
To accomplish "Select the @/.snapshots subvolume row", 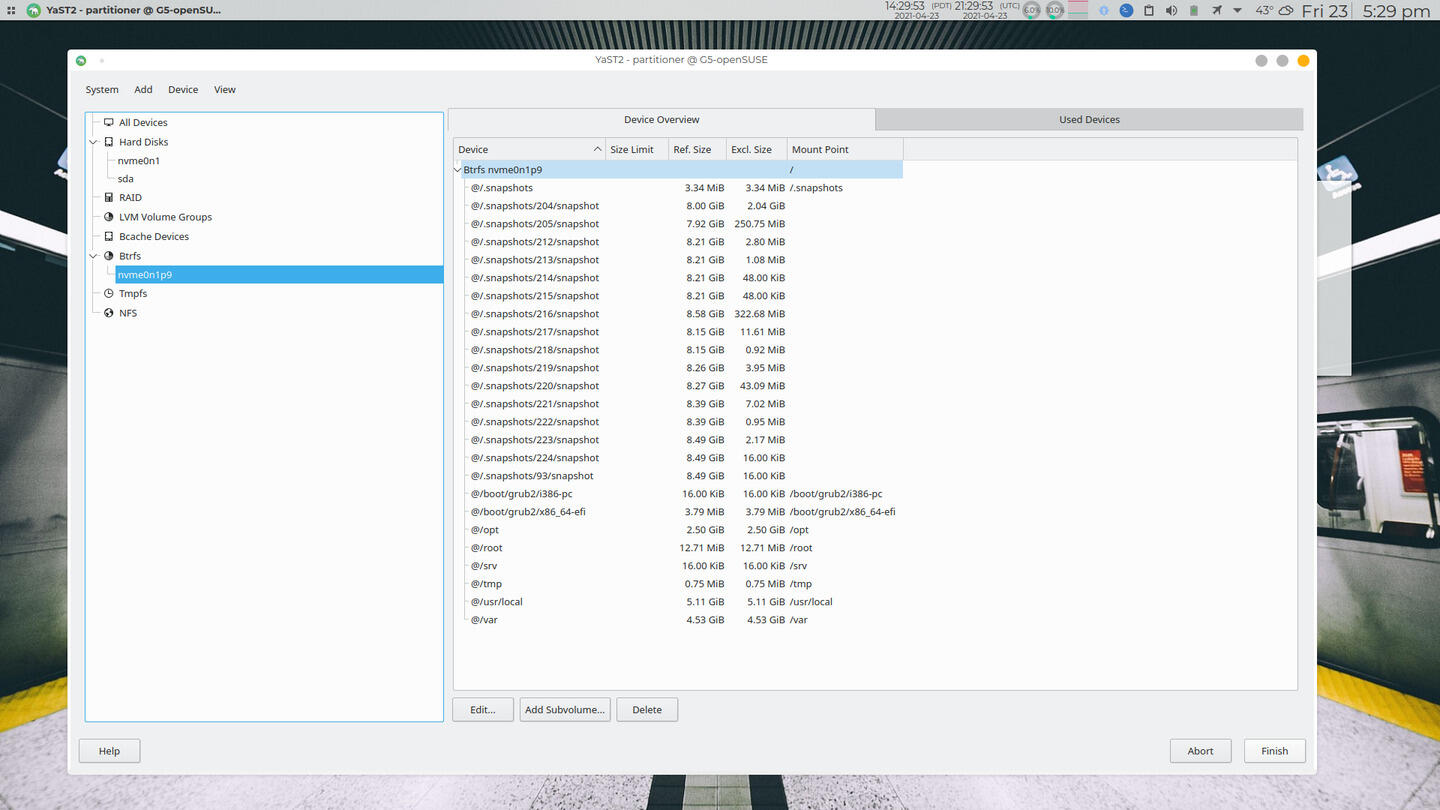I will point(678,188).
